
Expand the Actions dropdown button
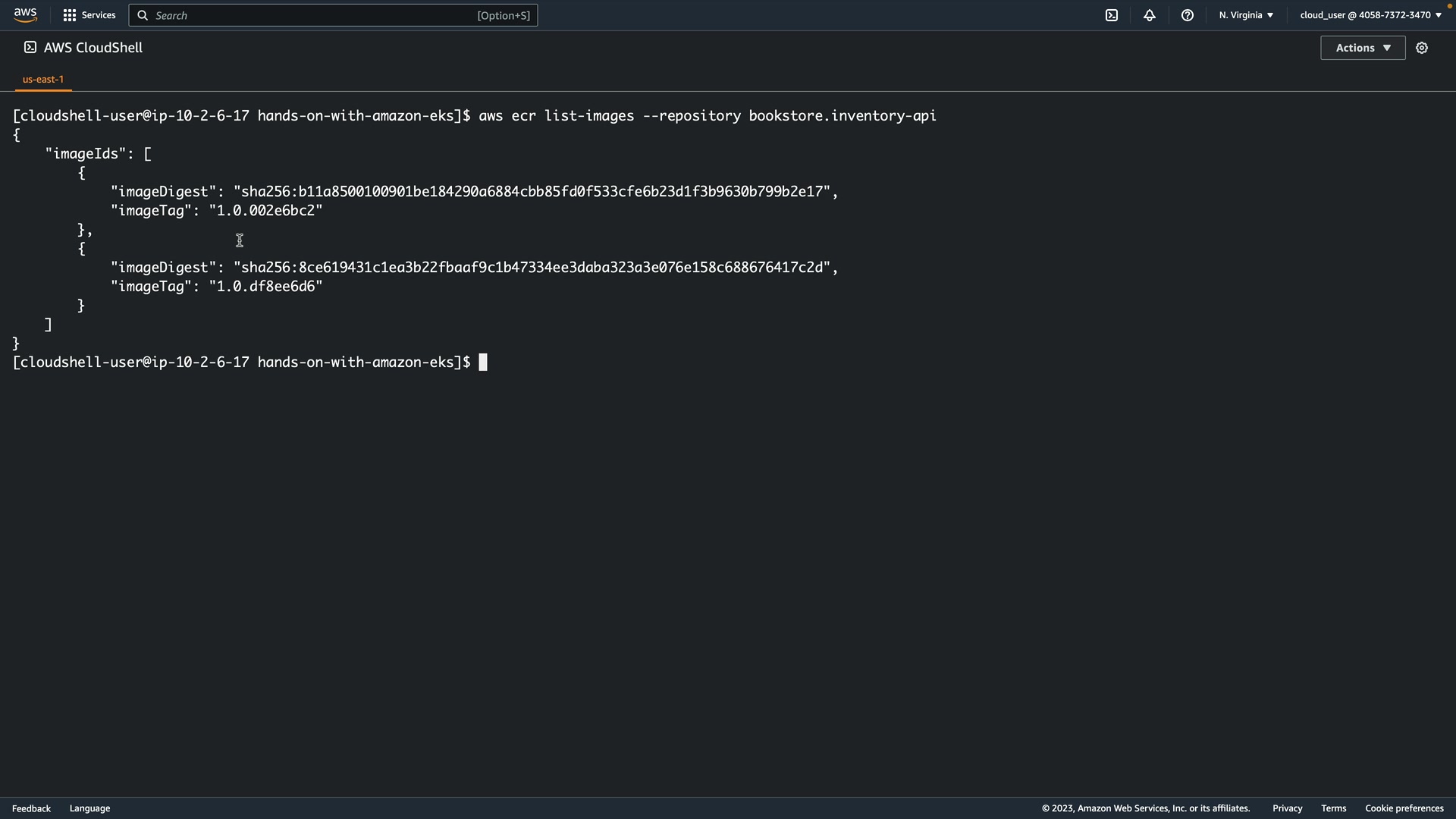(x=1362, y=48)
